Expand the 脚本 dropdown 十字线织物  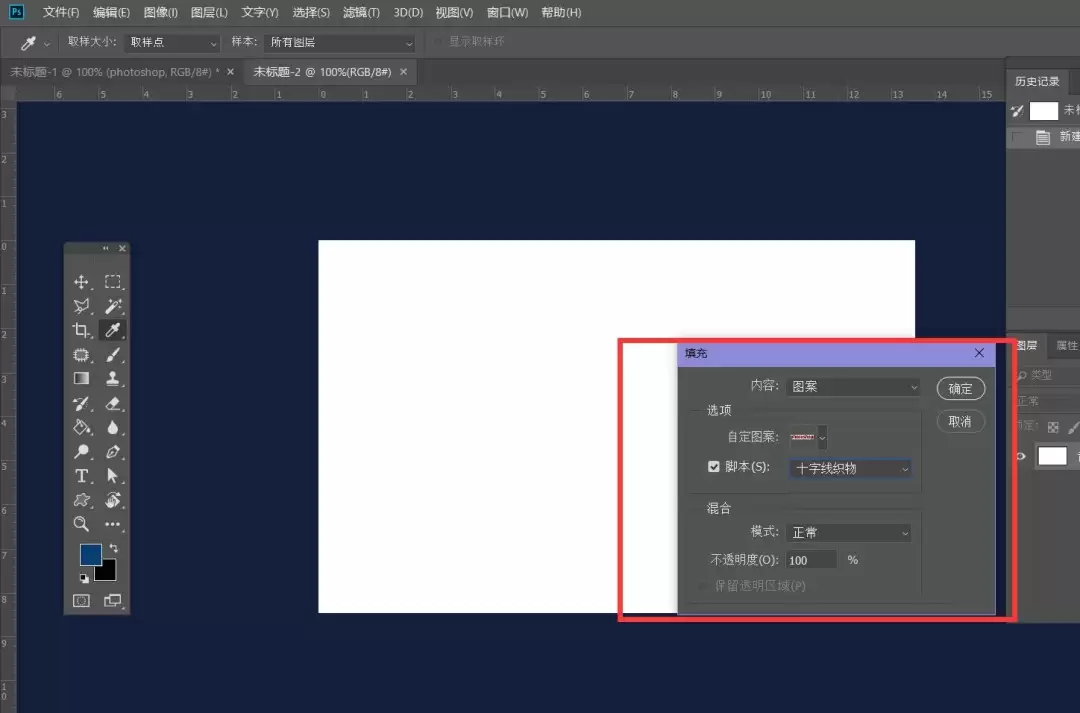click(x=851, y=468)
